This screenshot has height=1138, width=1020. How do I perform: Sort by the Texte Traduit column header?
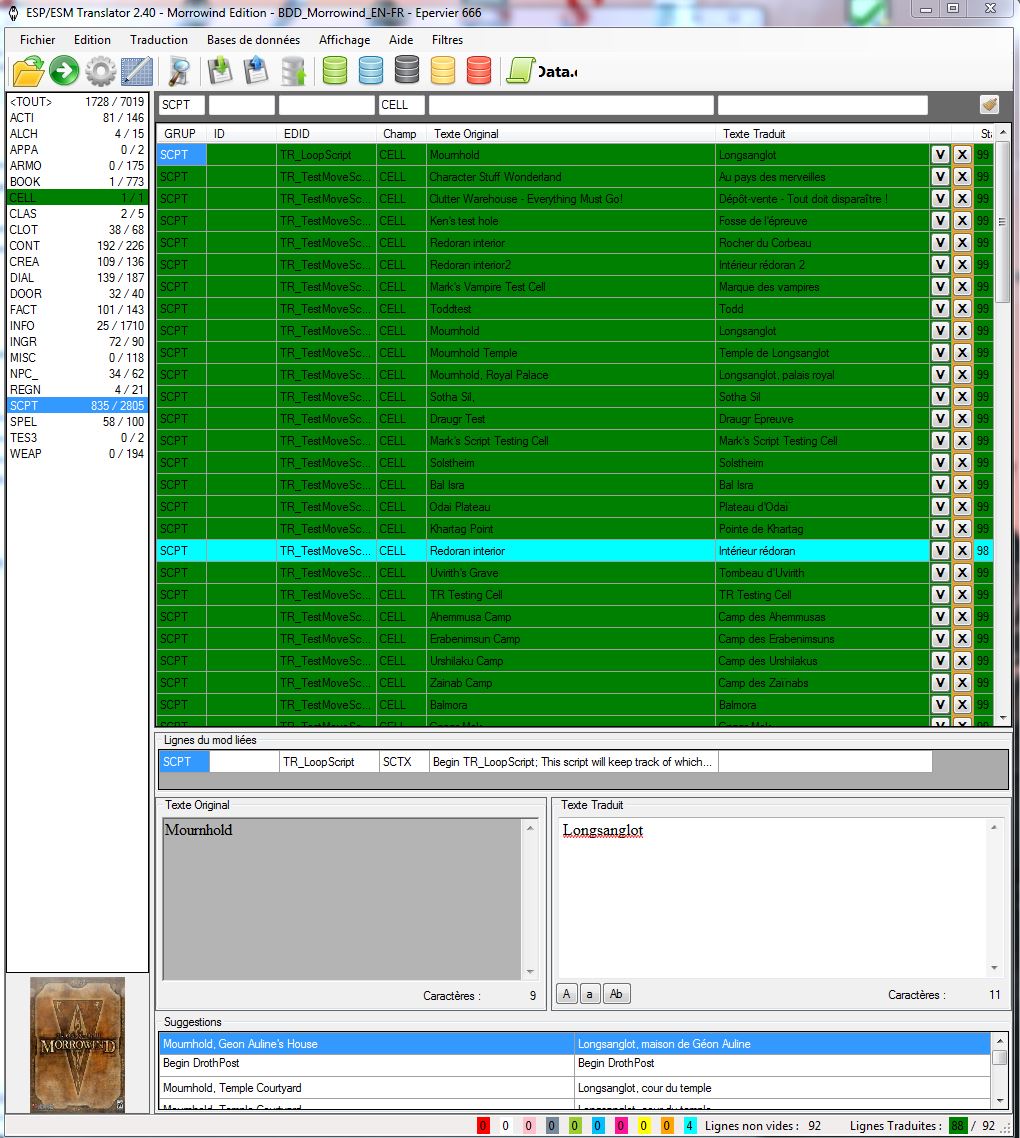pos(823,134)
